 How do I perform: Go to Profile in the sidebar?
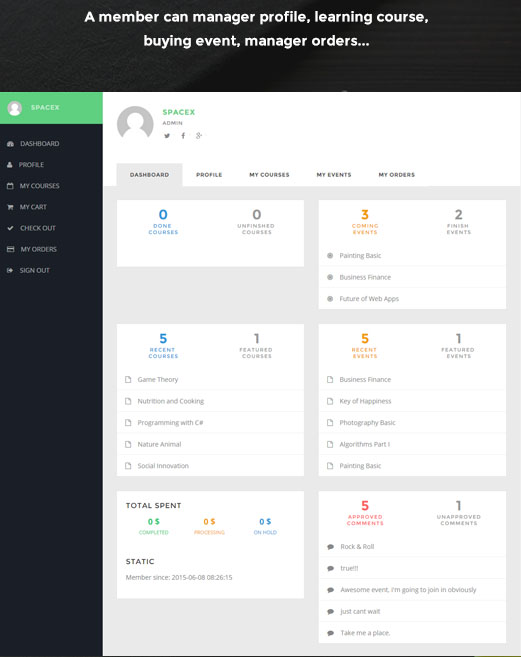pos(31,165)
